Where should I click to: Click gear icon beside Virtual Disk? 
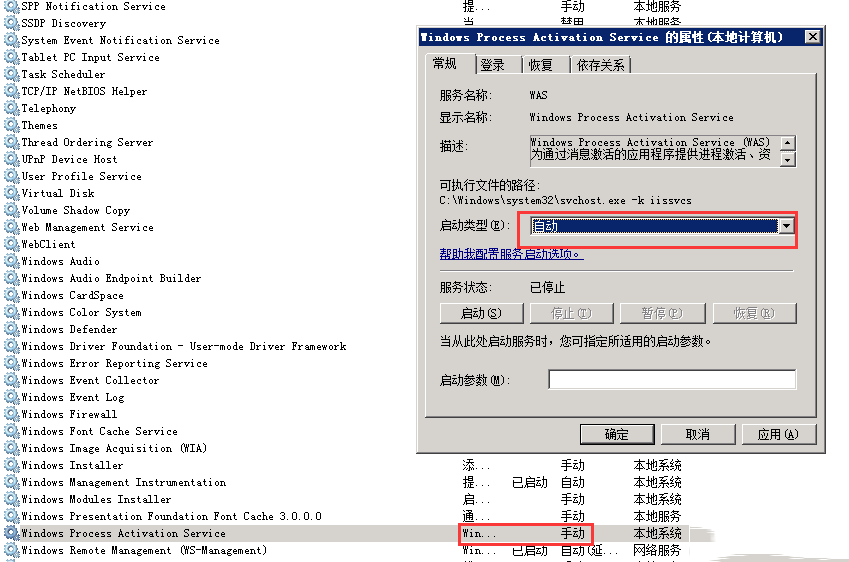tap(11, 193)
